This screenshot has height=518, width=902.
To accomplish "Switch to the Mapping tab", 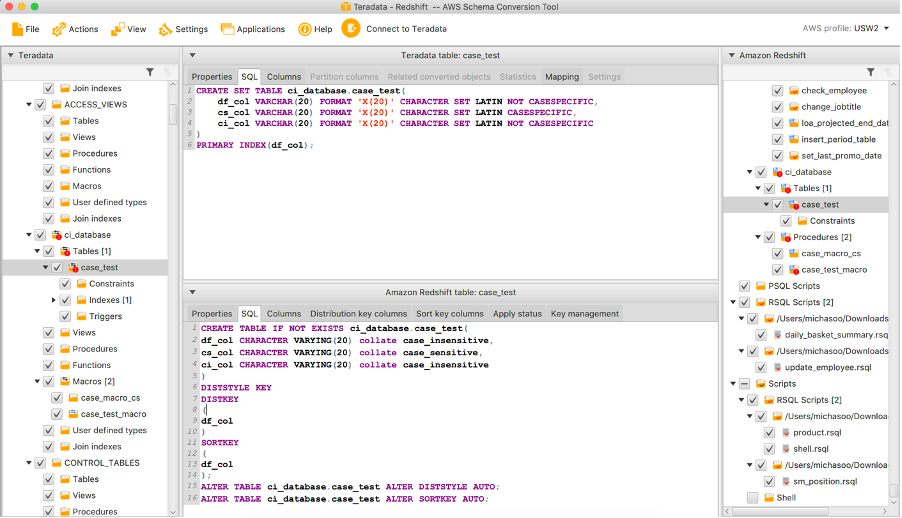I will [x=562, y=77].
